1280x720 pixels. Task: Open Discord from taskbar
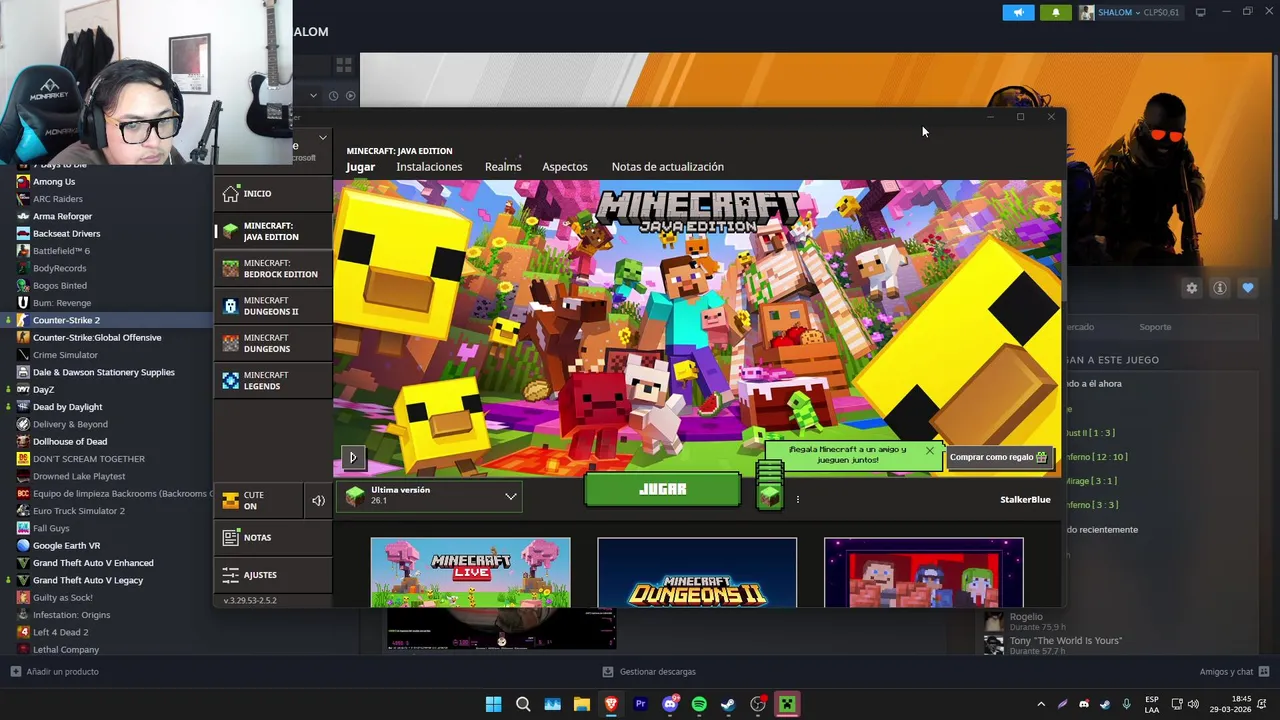[670, 705]
